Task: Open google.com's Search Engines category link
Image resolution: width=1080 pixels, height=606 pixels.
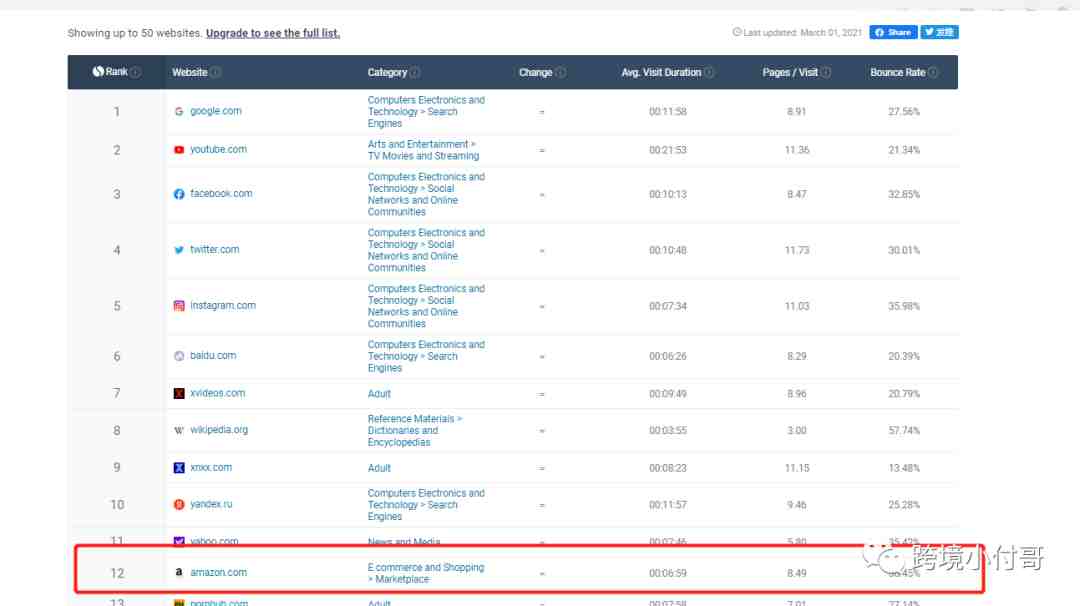Action: click(426, 112)
